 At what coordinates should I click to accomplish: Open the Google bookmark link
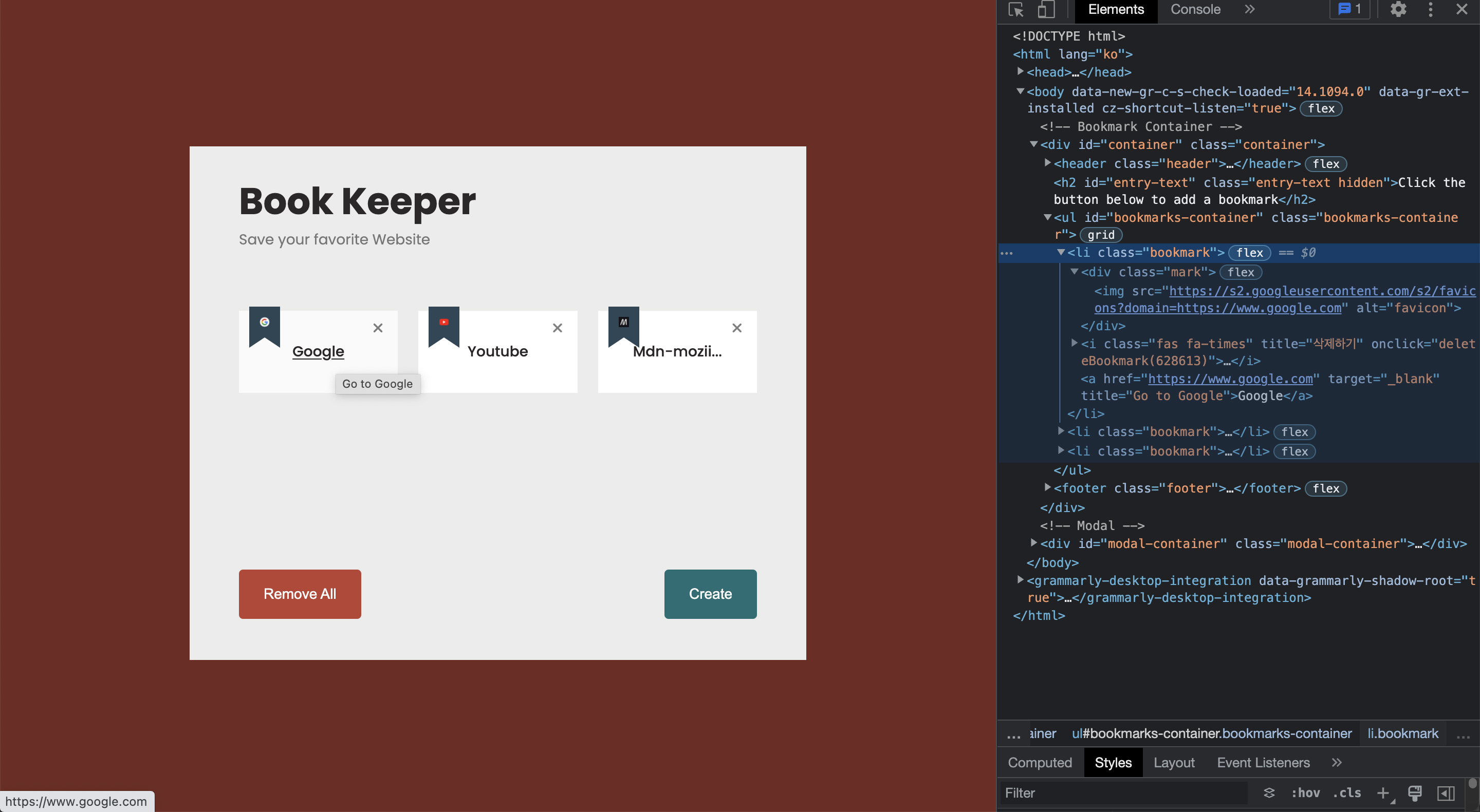click(318, 351)
